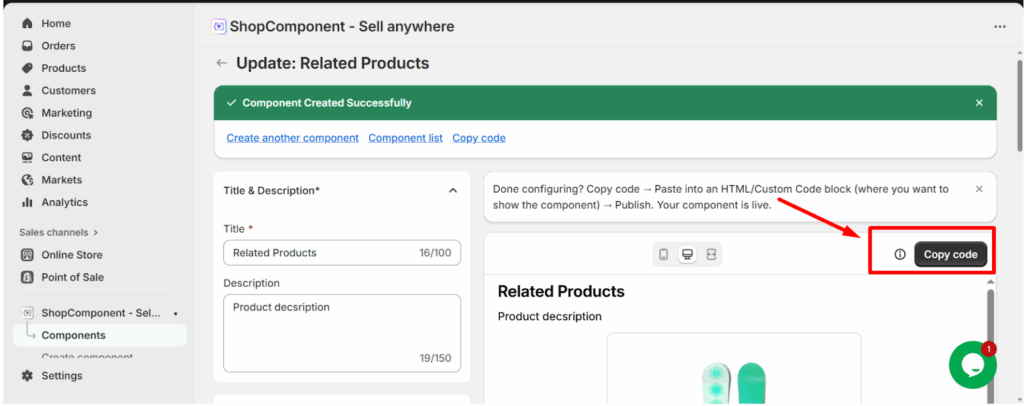Switch preview to desktop view

click(687, 255)
